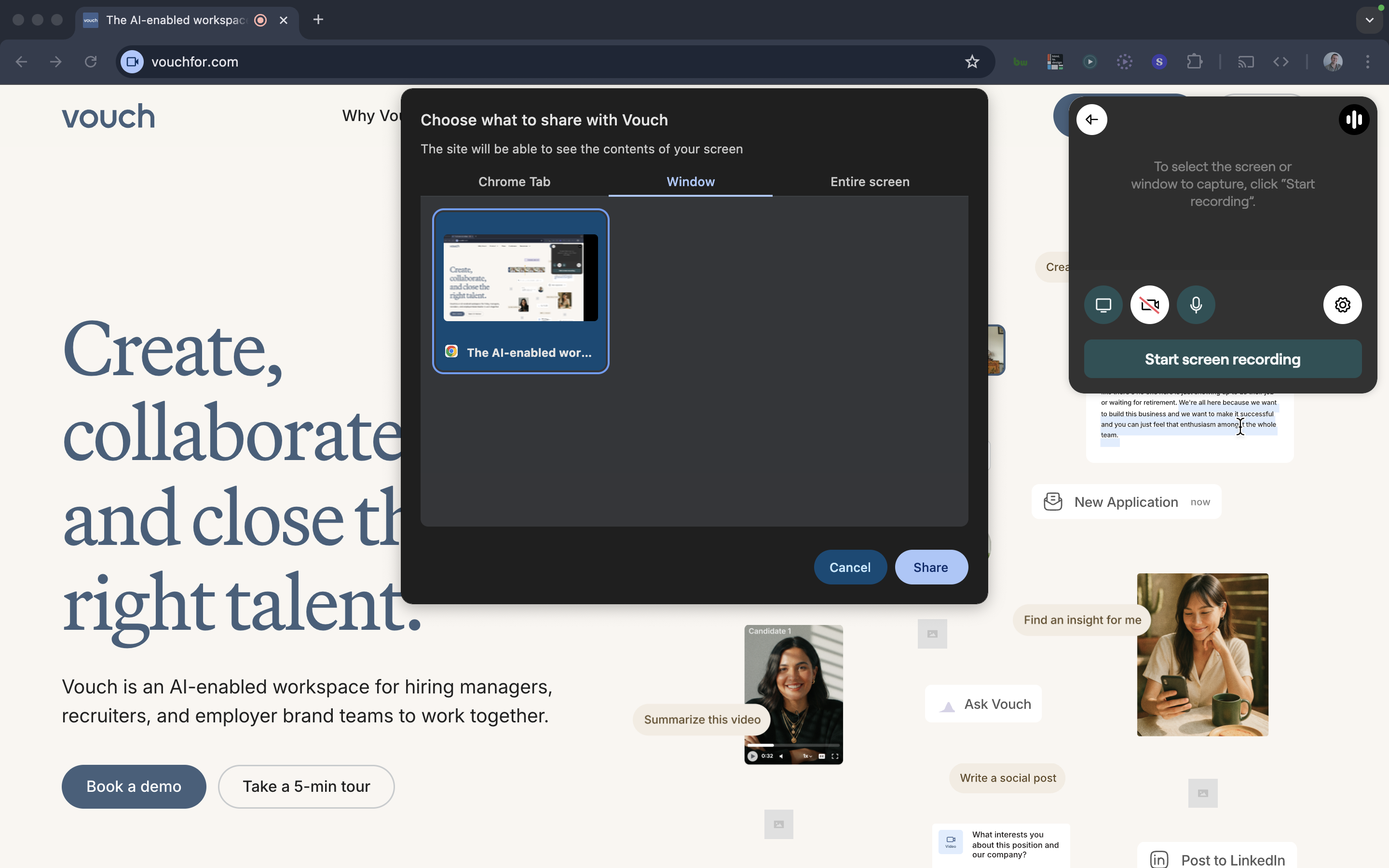Toggle the microphone in the recorder
This screenshot has height=868, width=1389.
click(1196, 305)
